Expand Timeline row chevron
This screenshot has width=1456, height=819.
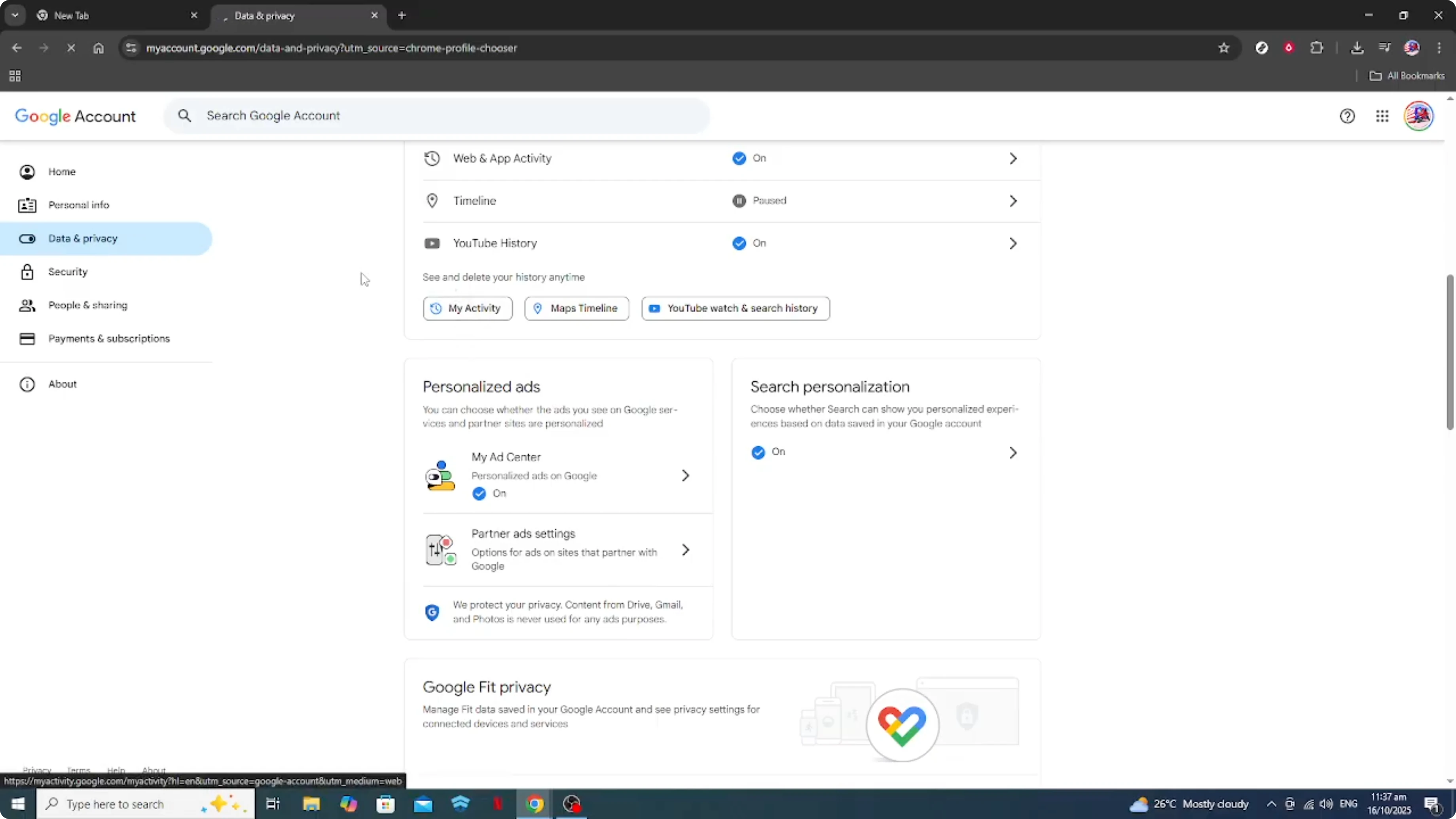1013,201
